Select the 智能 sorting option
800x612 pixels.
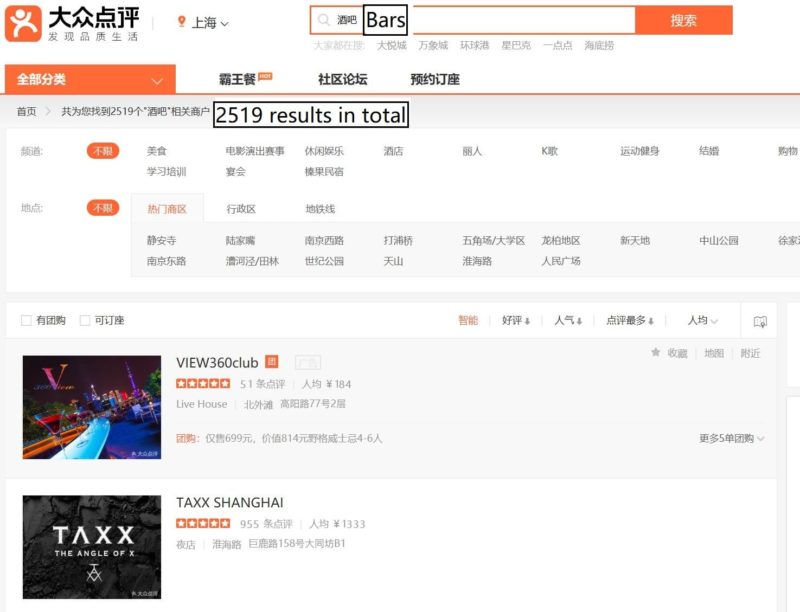(468, 320)
